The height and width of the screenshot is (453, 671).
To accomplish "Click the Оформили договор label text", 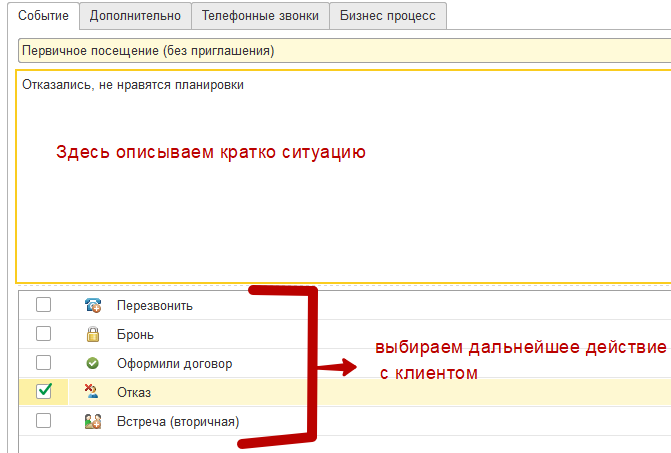I will (x=174, y=363).
